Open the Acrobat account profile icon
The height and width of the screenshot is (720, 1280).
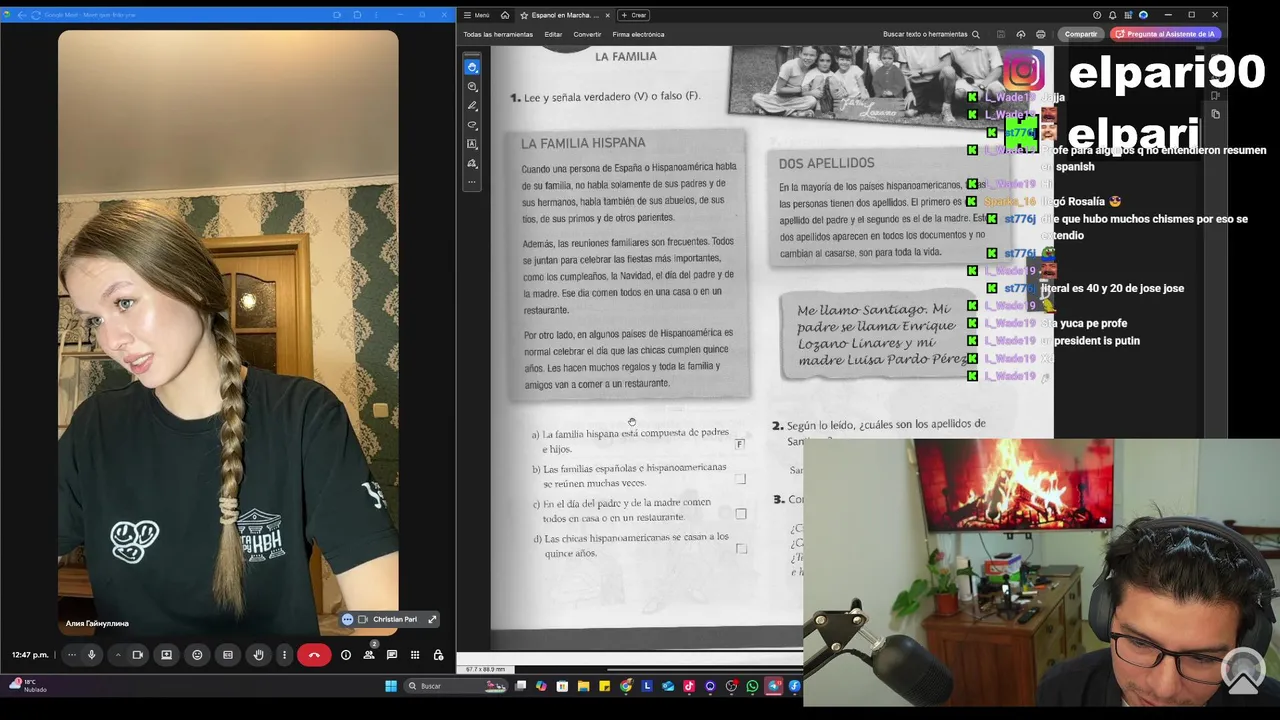click(1143, 15)
